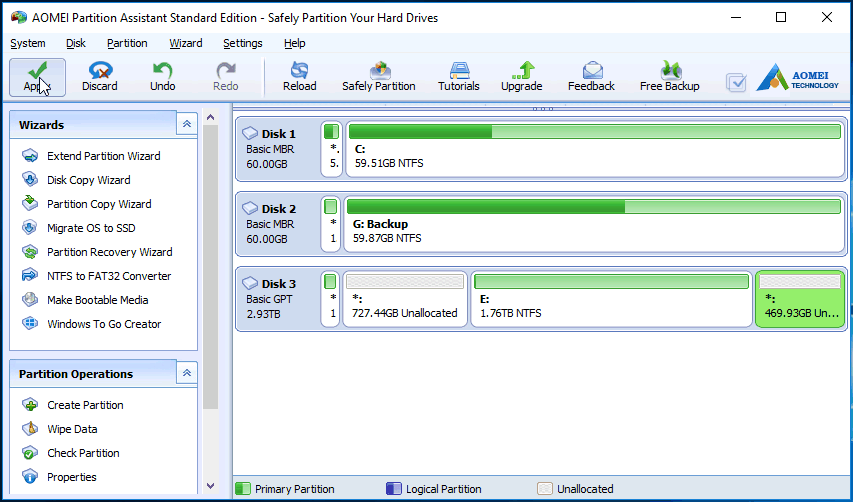853x502 pixels.
Task: Open the System menu
Action: pyautogui.click(x=28, y=43)
